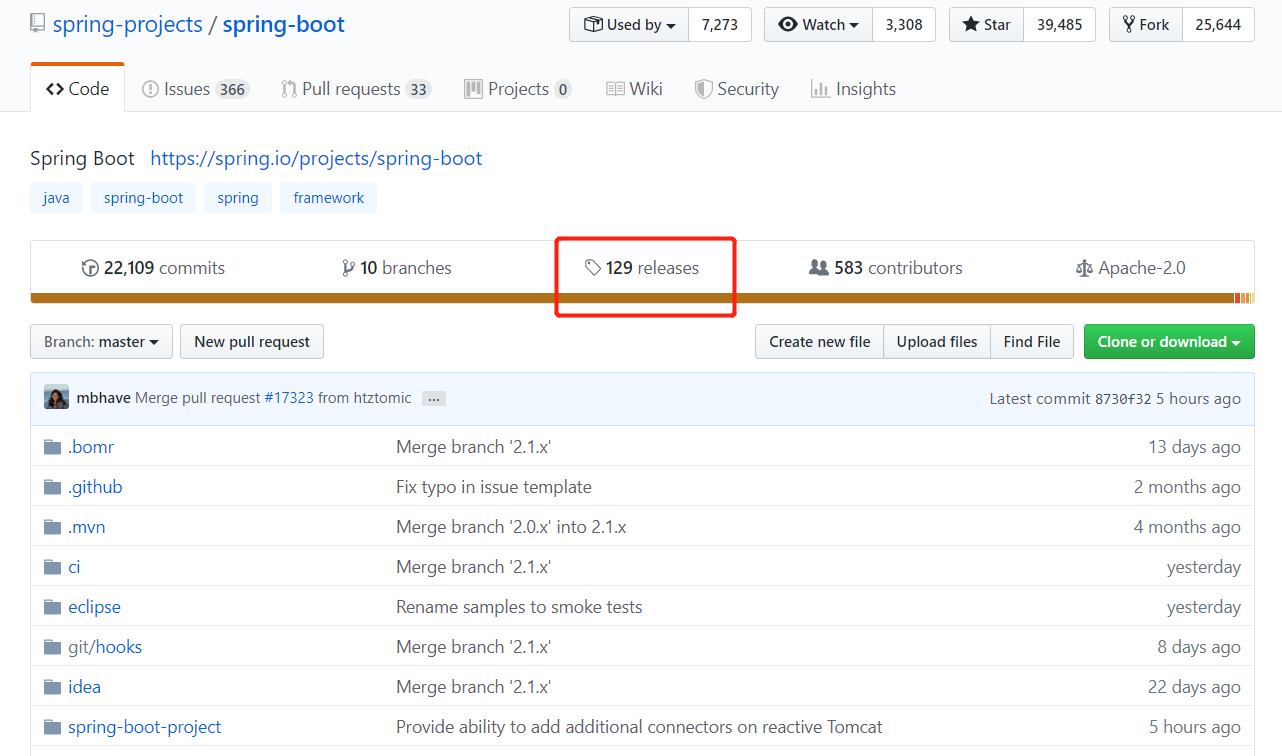
Task: Click the eye icon in Watch button
Action: [788, 25]
